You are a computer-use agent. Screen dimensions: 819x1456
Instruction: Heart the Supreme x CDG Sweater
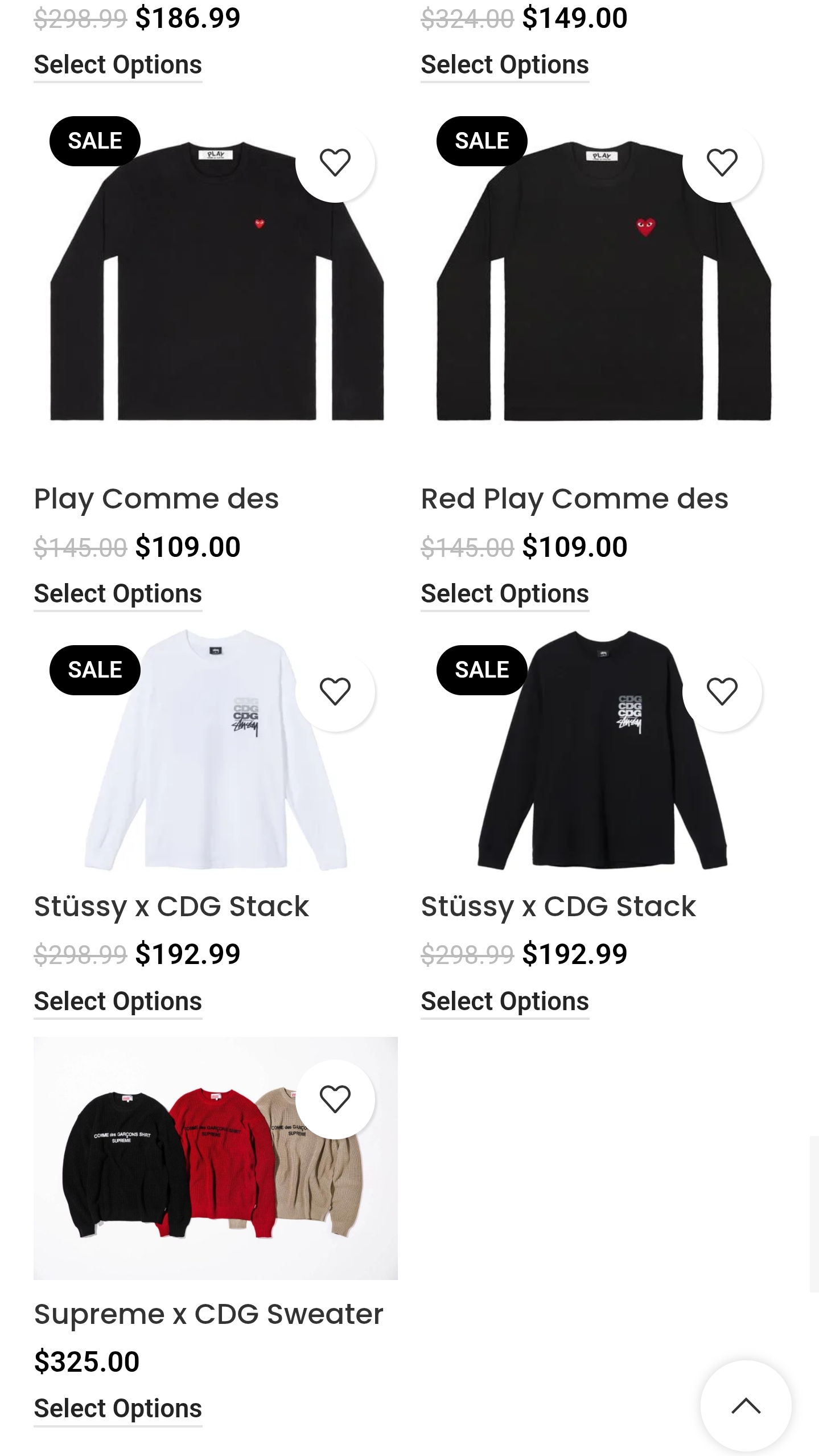[x=335, y=1099]
